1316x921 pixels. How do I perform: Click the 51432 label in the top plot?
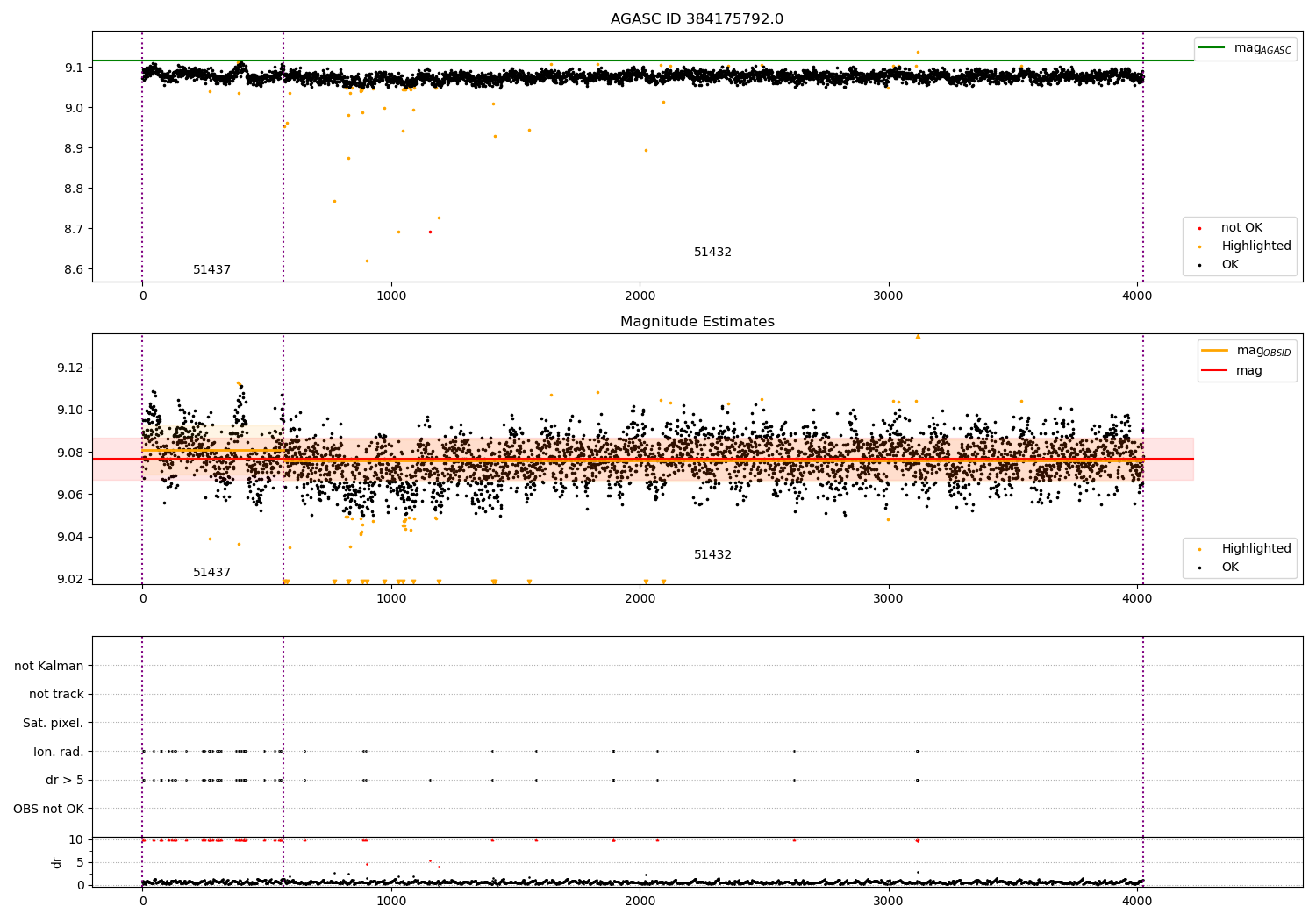point(712,252)
